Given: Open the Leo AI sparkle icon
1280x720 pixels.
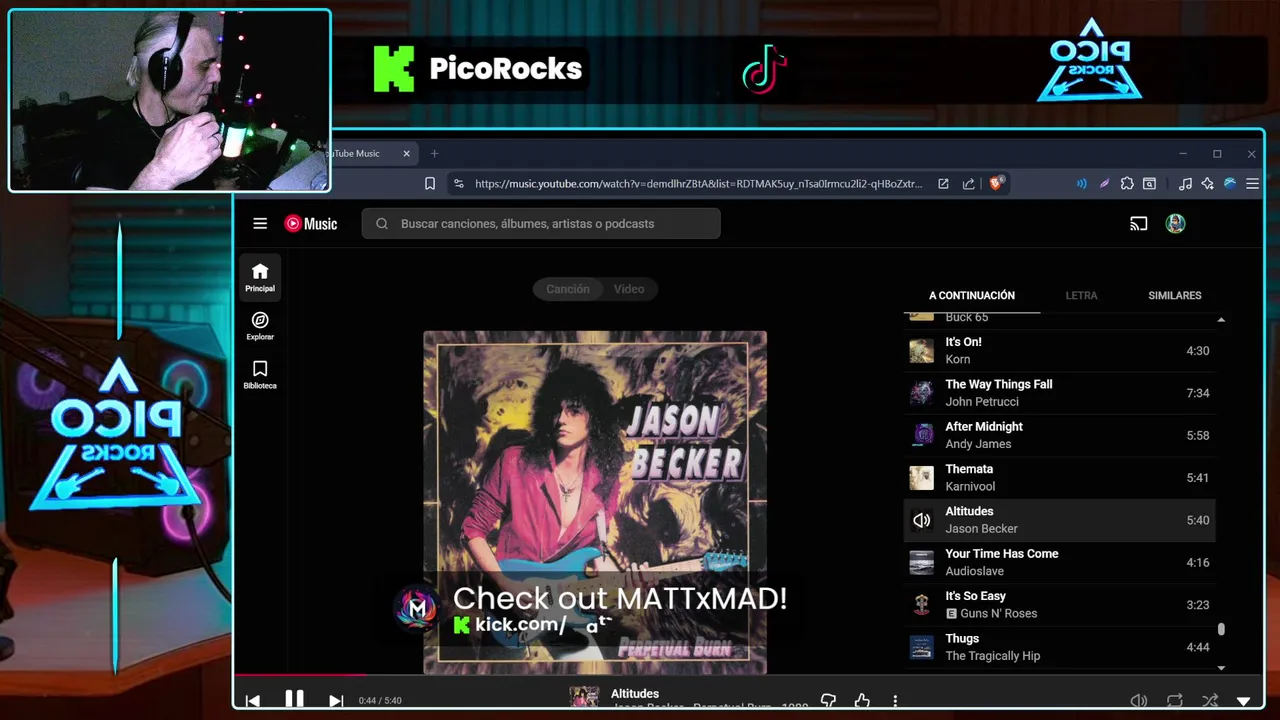Looking at the screenshot, I should coord(1208,184).
